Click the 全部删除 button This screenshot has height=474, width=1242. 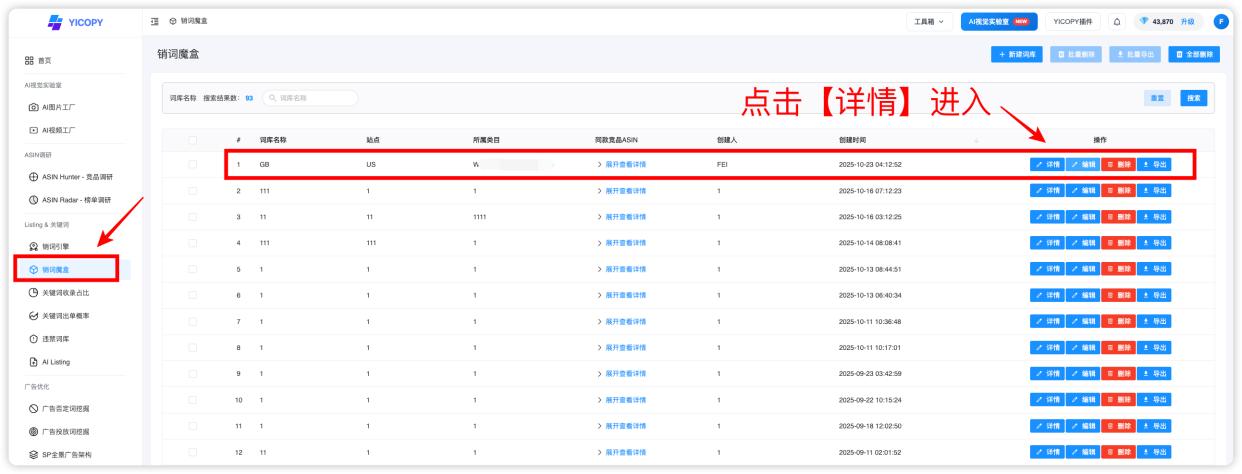(x=1194, y=55)
